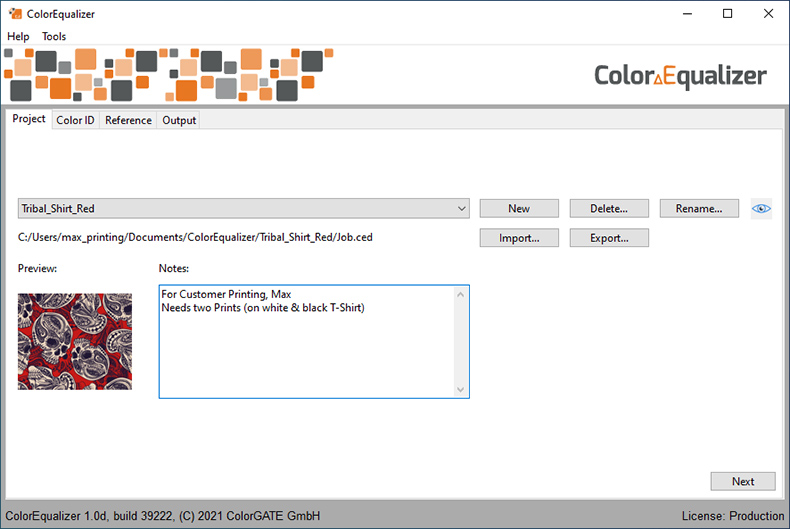The image size is (790, 529).
Task: Click the 'Notes:' label
Action: click(x=174, y=269)
